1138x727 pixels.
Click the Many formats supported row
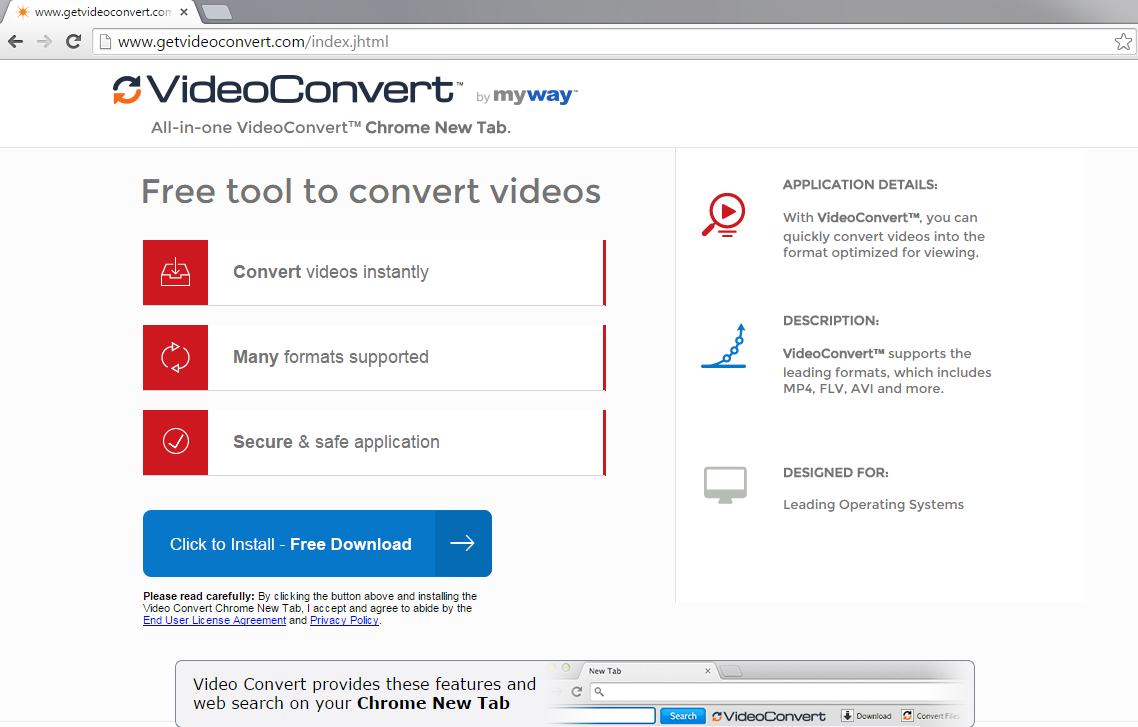tap(405, 357)
